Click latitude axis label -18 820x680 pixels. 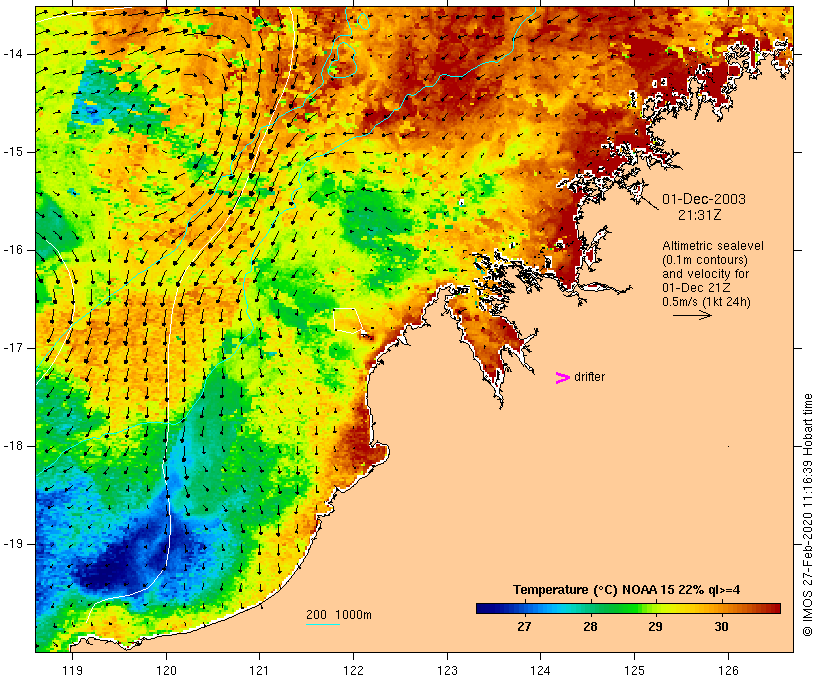(x=13, y=446)
